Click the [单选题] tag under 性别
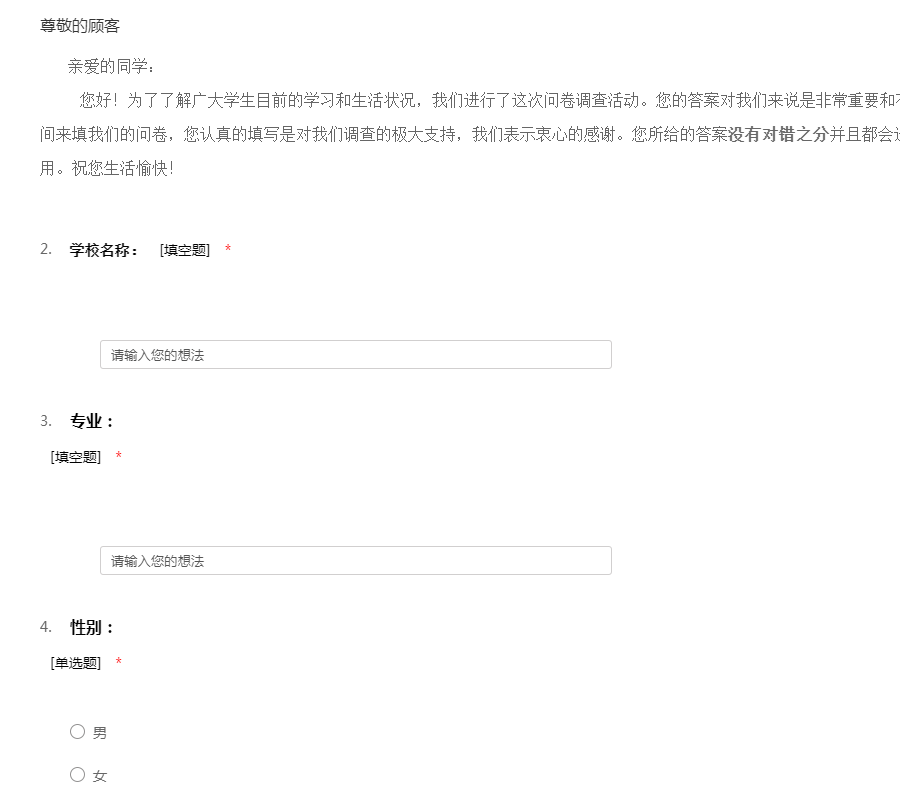Image resolution: width=900 pixels, height=800 pixels. (76, 663)
